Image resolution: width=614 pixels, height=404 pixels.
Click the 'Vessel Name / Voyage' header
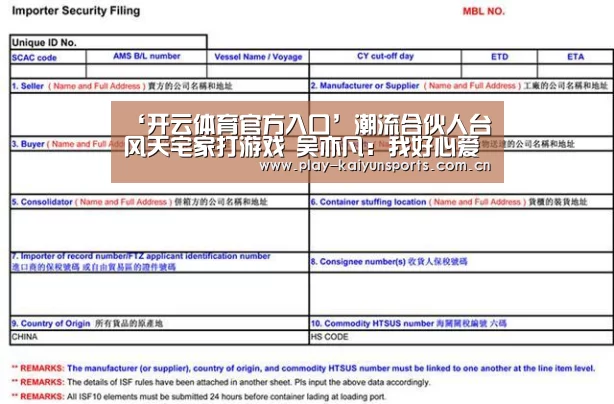click(258, 57)
